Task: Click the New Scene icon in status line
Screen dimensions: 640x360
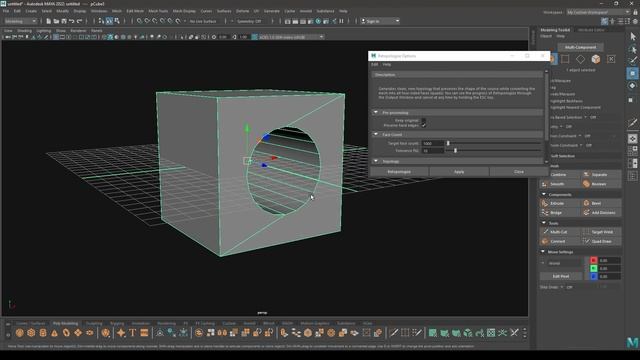Action: [49, 21]
